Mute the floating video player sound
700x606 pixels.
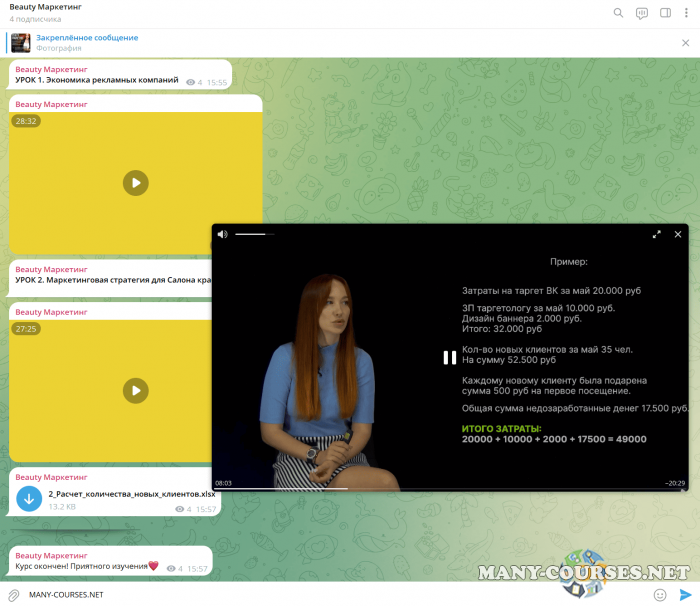click(x=223, y=234)
